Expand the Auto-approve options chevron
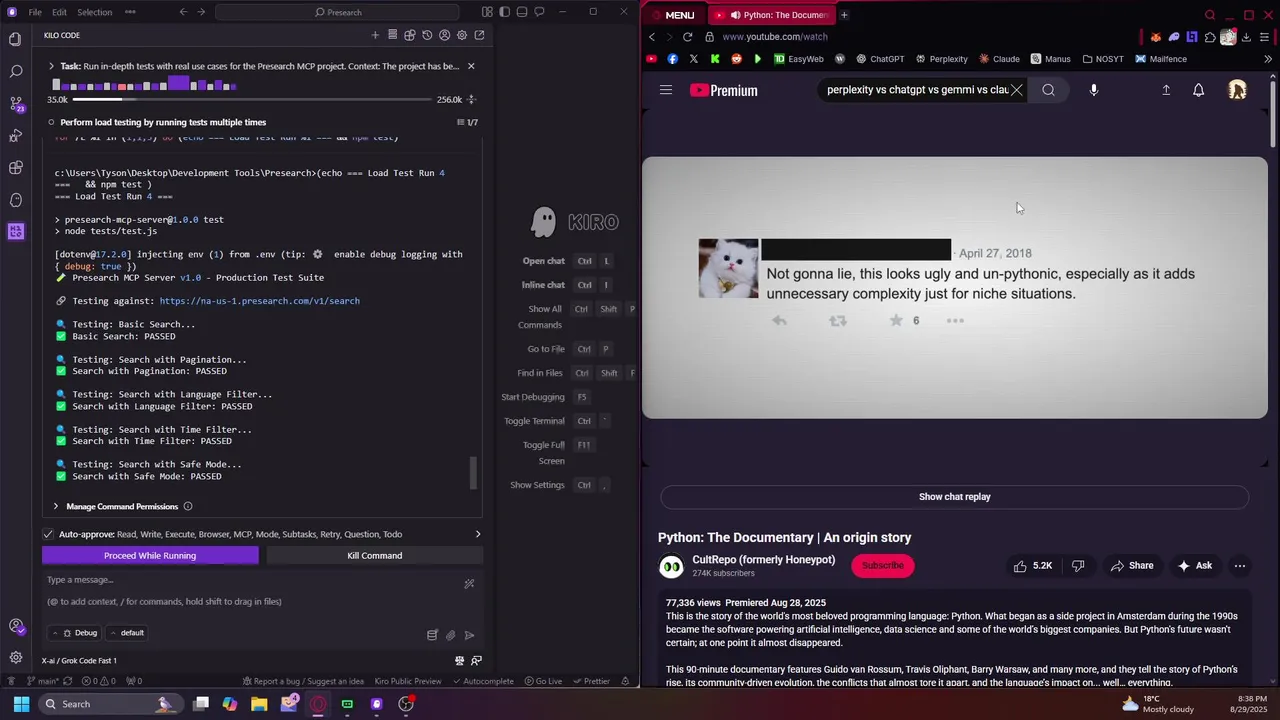The height and width of the screenshot is (720, 1280). click(x=477, y=534)
